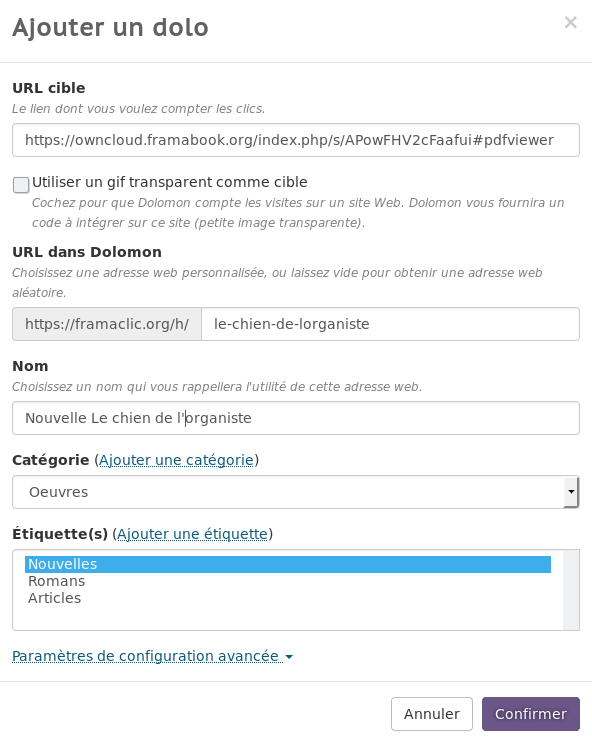
Task: Close the Ajouter un dolo dialog
Action: point(570,22)
